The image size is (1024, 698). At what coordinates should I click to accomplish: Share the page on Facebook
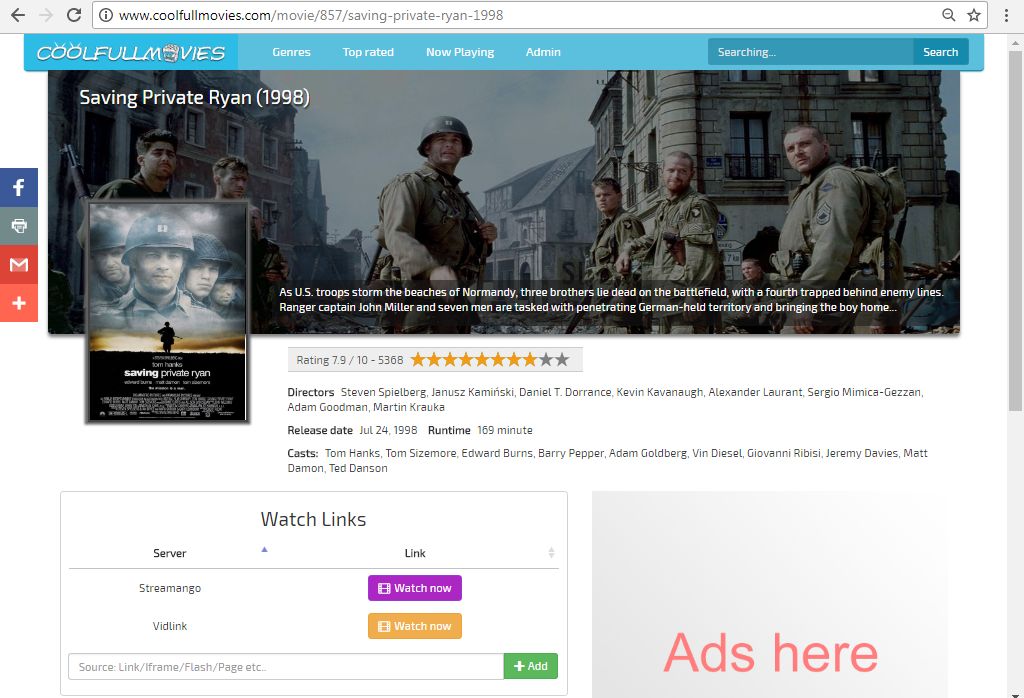tap(19, 187)
